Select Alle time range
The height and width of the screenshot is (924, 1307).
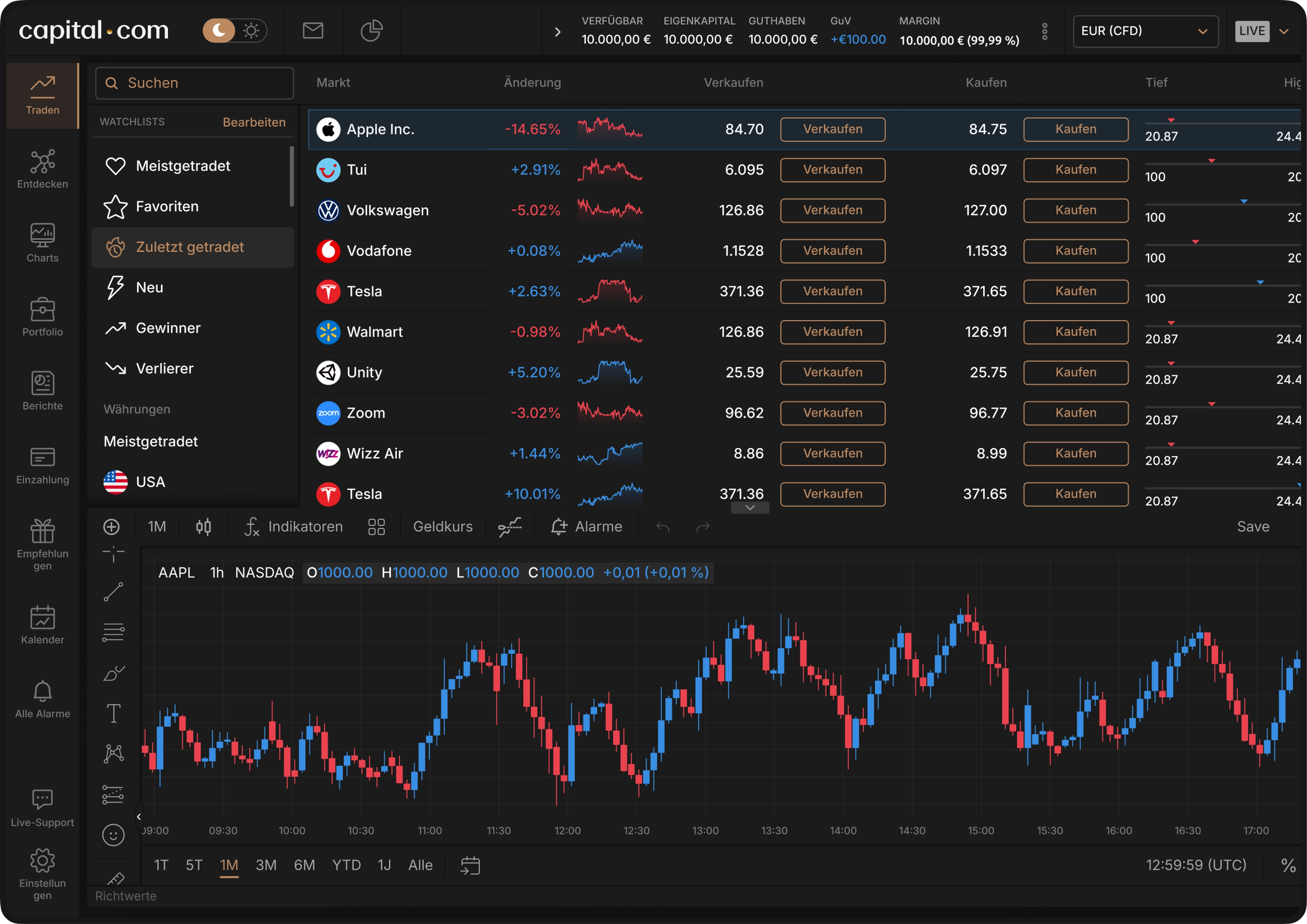pos(420,865)
